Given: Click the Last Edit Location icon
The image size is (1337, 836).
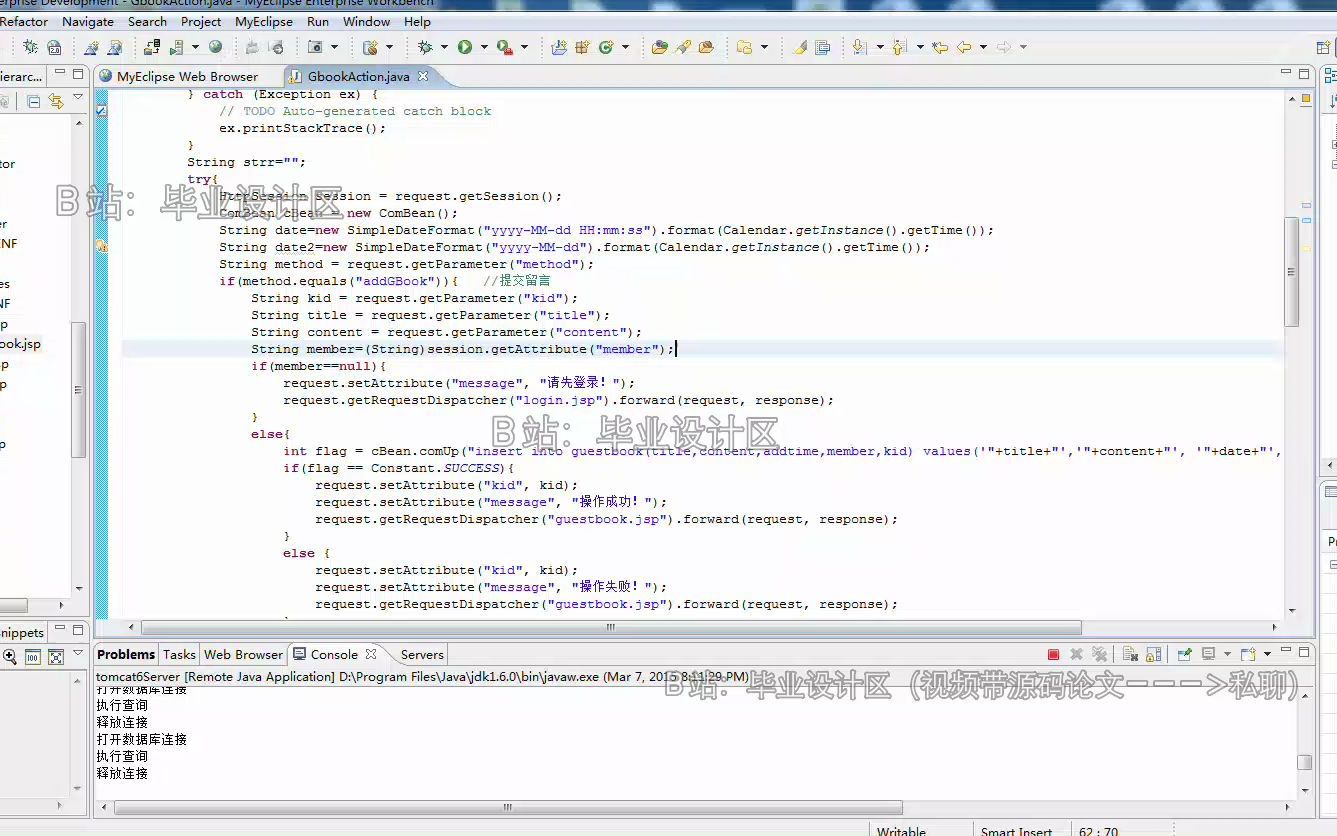Looking at the screenshot, I should (x=939, y=47).
